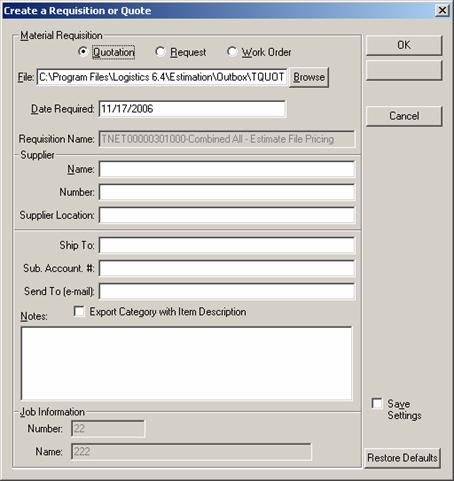Click the Ship To input field
The height and width of the screenshot is (481, 454).
click(x=227, y=245)
